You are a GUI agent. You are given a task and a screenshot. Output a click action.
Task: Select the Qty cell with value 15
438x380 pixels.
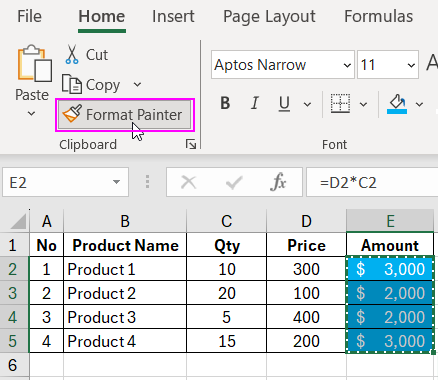[x=227, y=341]
